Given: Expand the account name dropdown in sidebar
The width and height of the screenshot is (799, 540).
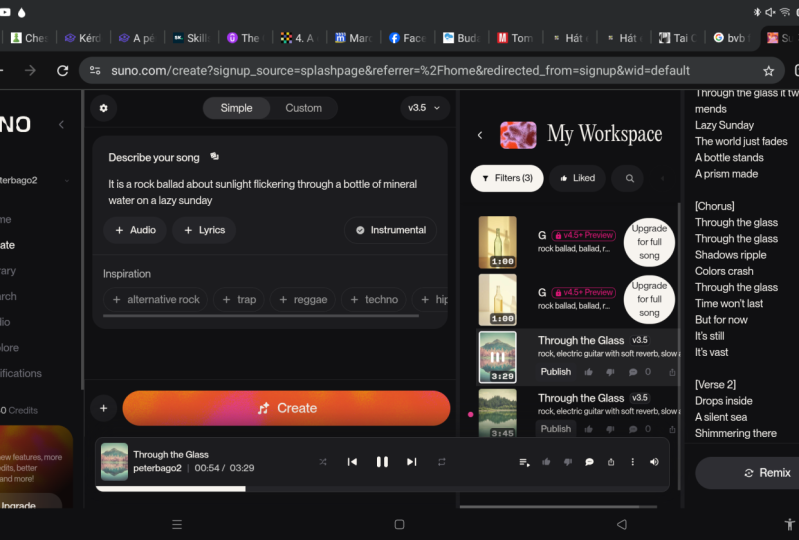Looking at the screenshot, I should [x=67, y=180].
